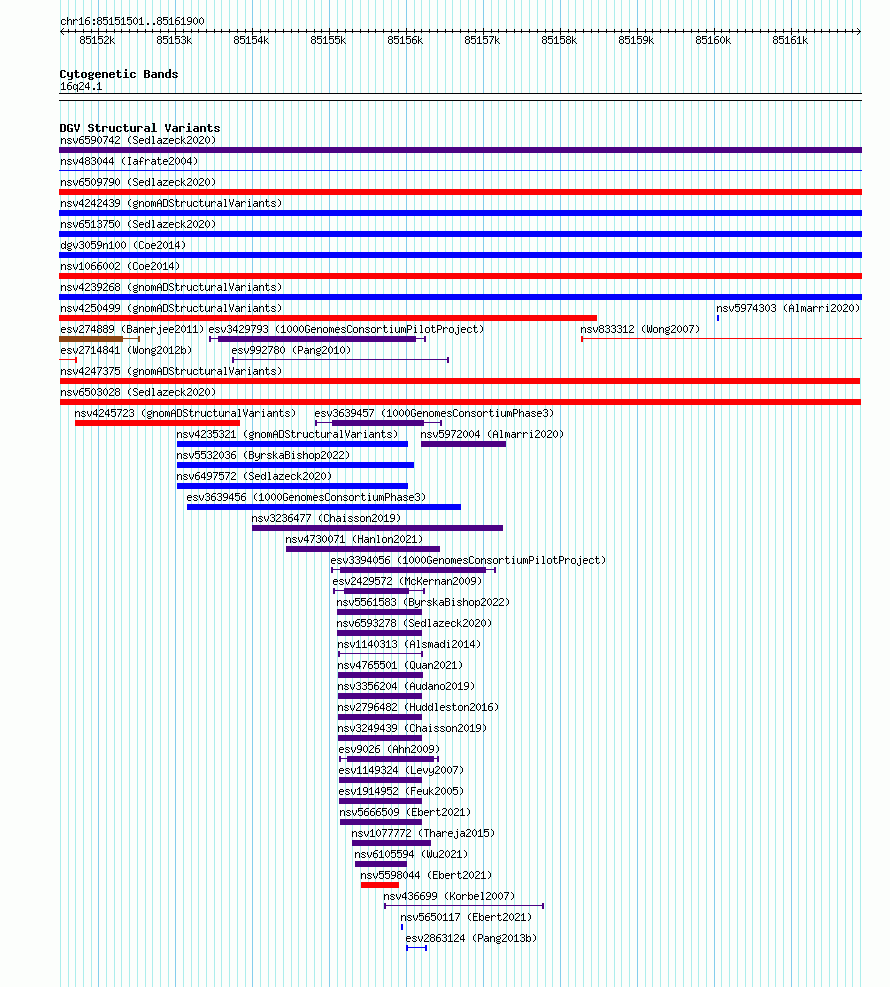Click esv1914952 (Feuk2005) label

point(401,791)
